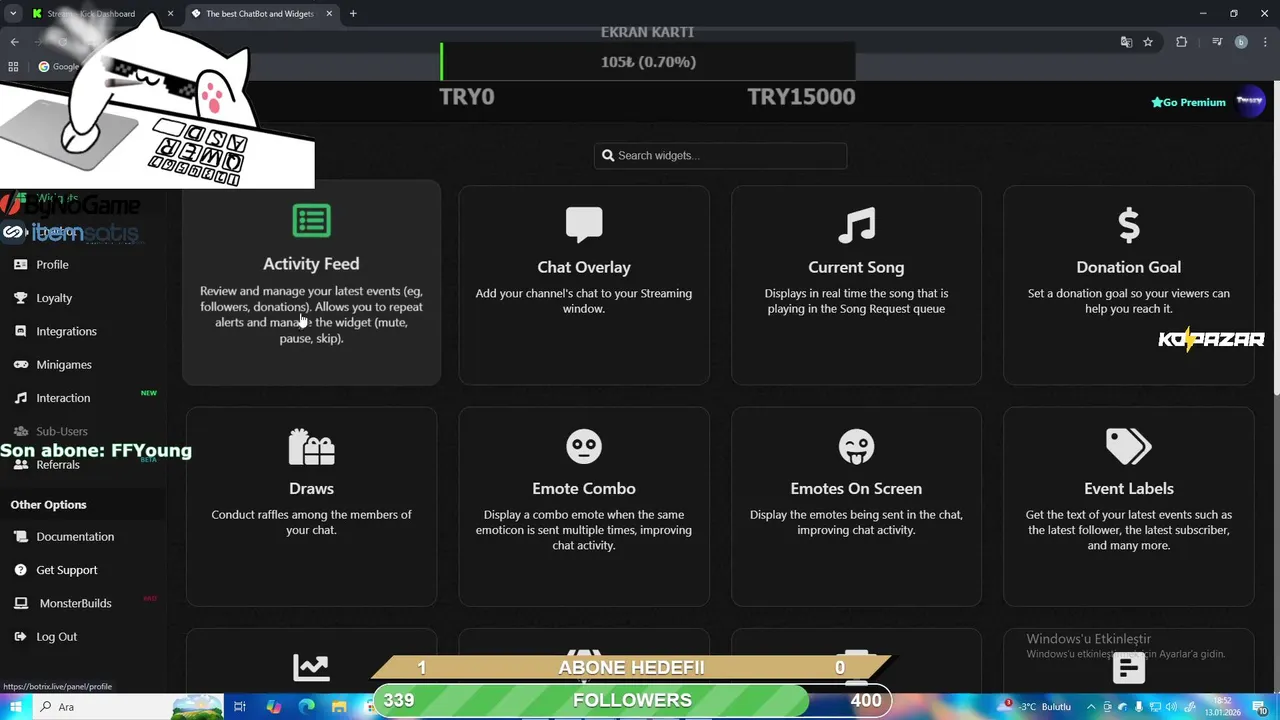This screenshot has height=720, width=1280.
Task: Open Task View from the taskbar
Action: [240, 707]
